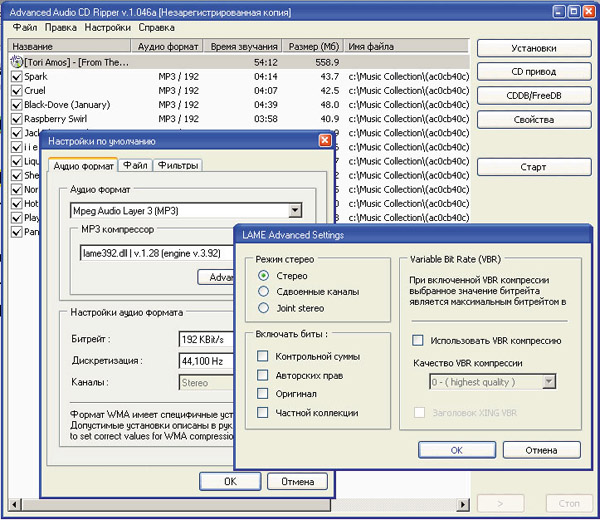Tick the Частной коллекции checkbox
The image size is (600, 520).
(x=262, y=412)
